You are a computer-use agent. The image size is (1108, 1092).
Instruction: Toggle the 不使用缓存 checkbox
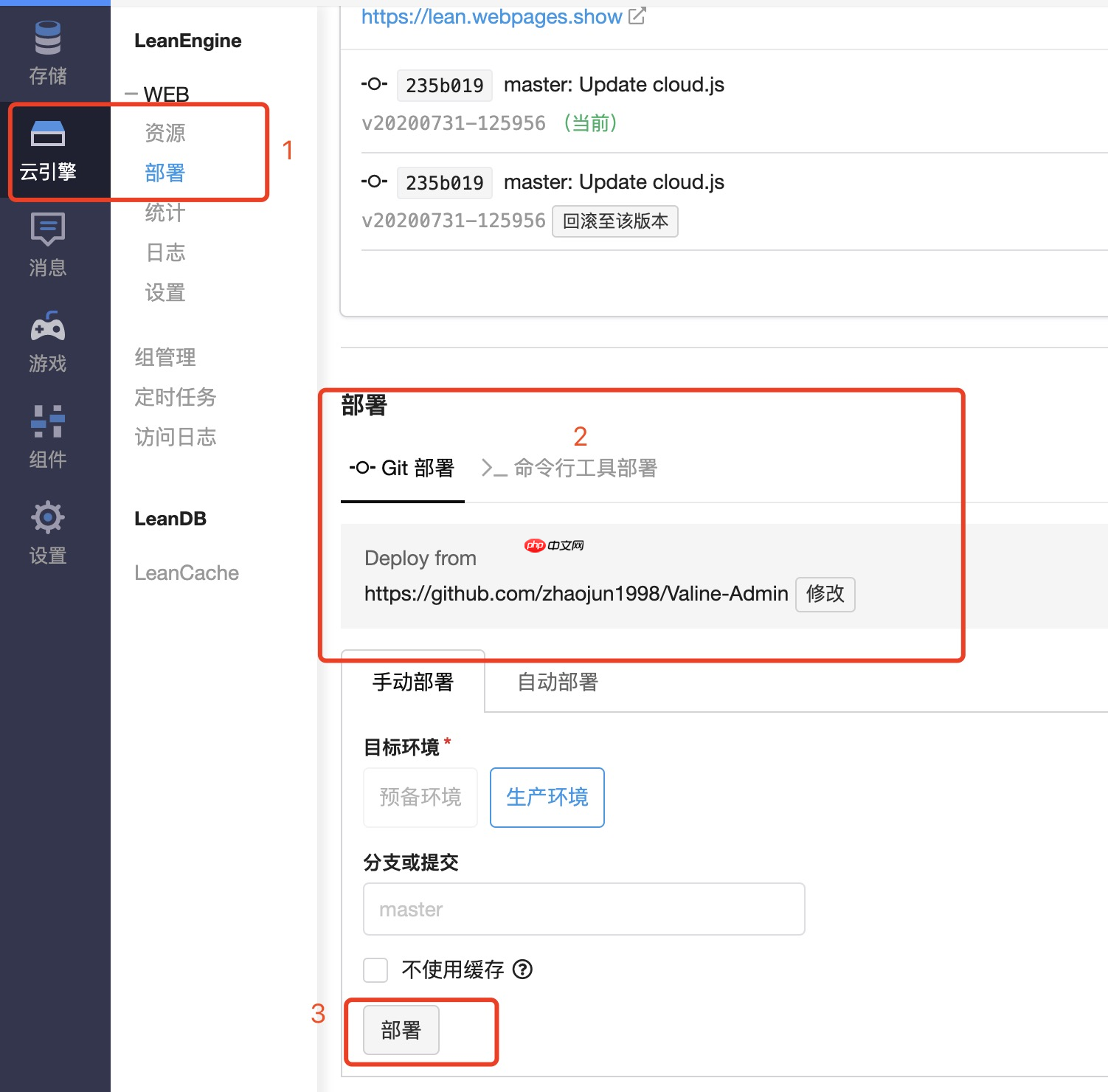375,970
